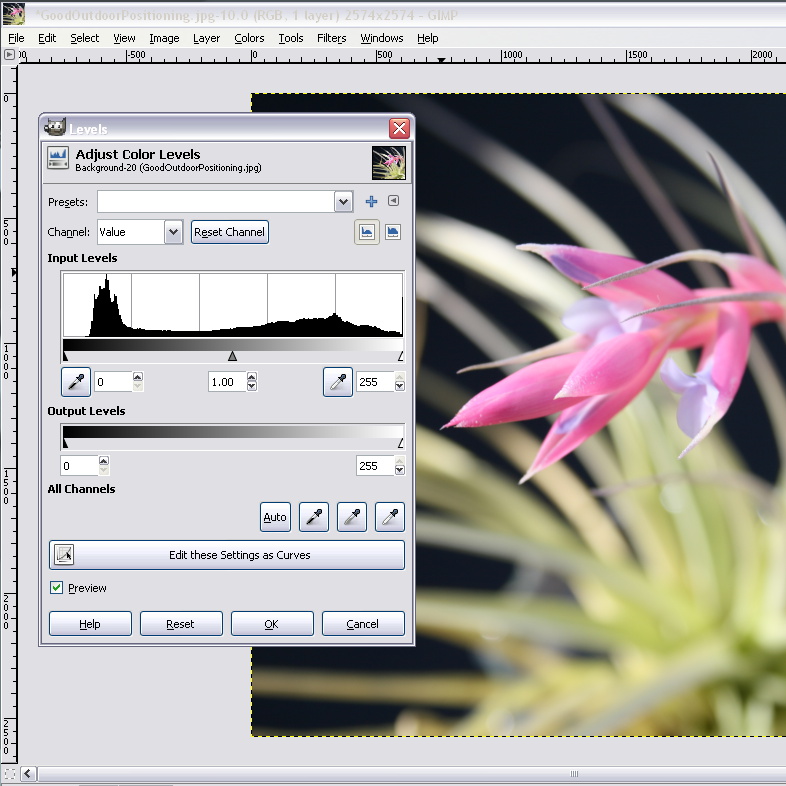Click horizontal scrollbar left arrow
786x786 pixels.
pyautogui.click(x=28, y=773)
